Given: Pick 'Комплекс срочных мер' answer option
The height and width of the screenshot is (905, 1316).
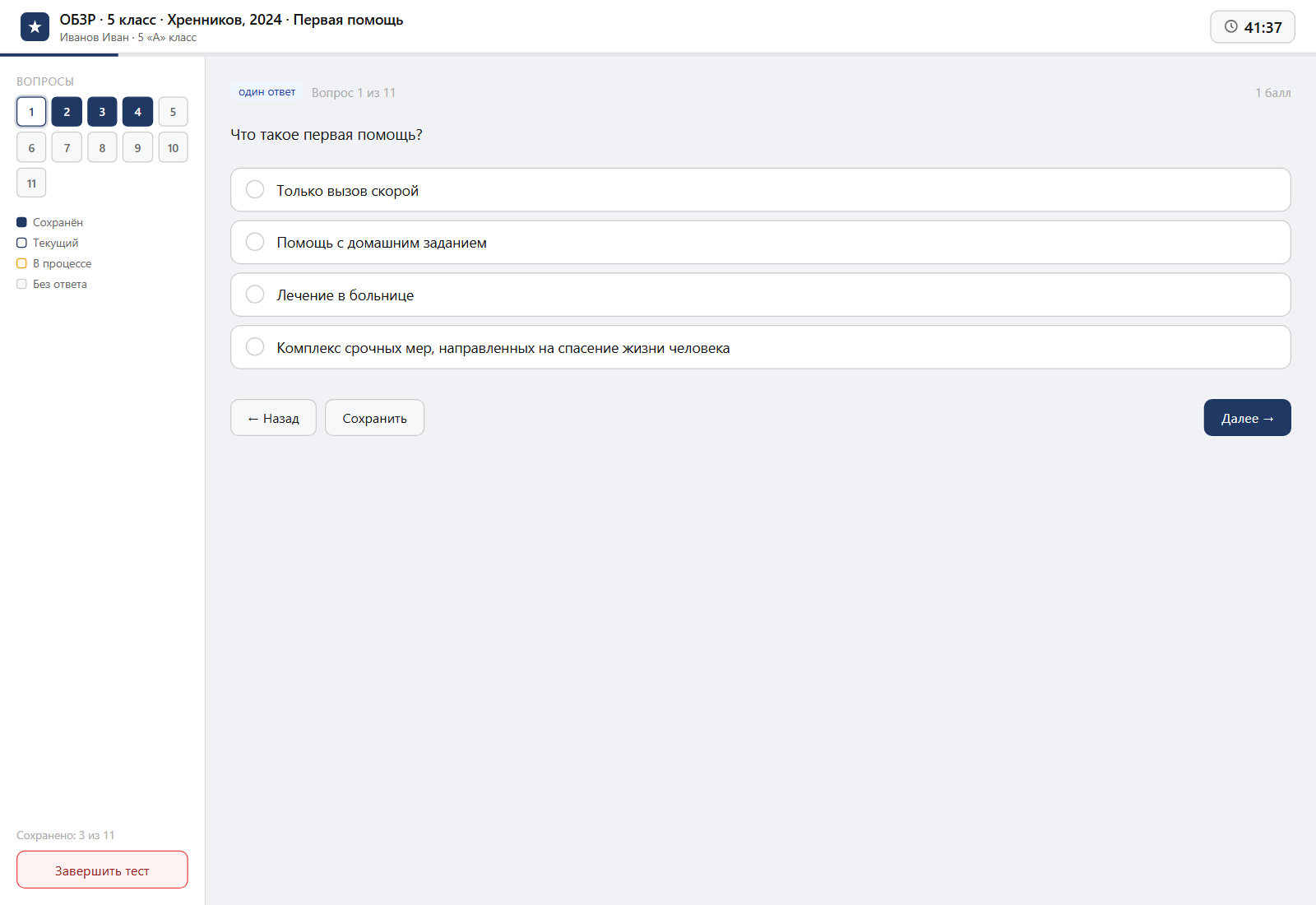Looking at the screenshot, I should [x=760, y=347].
